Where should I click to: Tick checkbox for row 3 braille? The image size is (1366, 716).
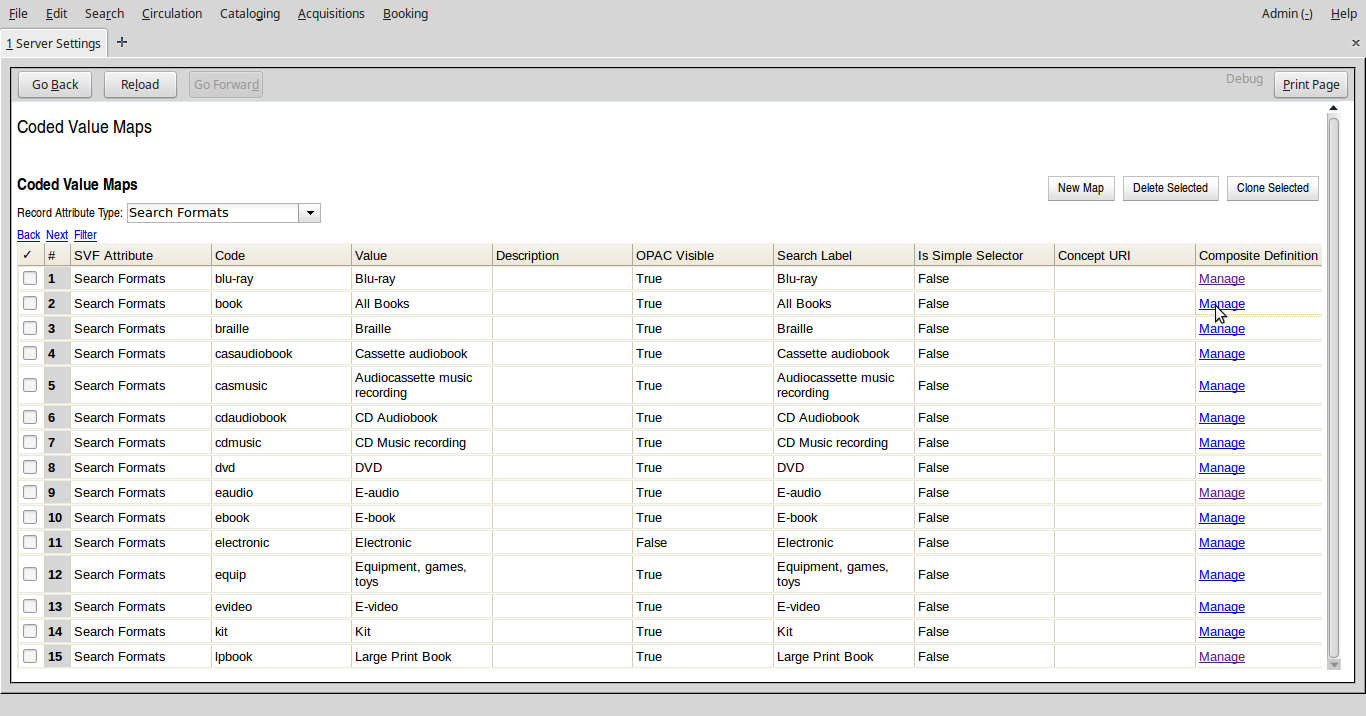[x=30, y=328]
